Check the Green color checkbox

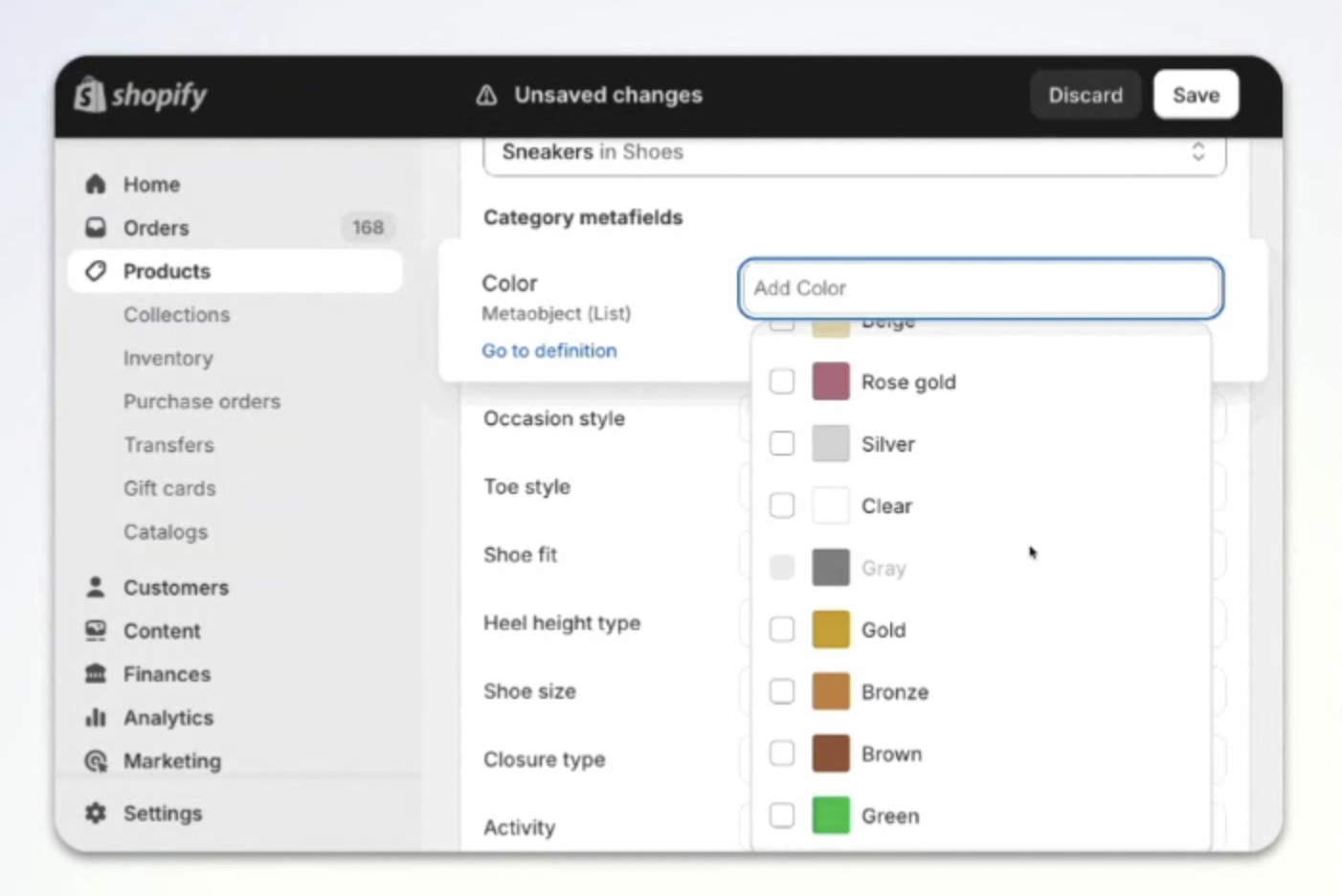(x=782, y=816)
